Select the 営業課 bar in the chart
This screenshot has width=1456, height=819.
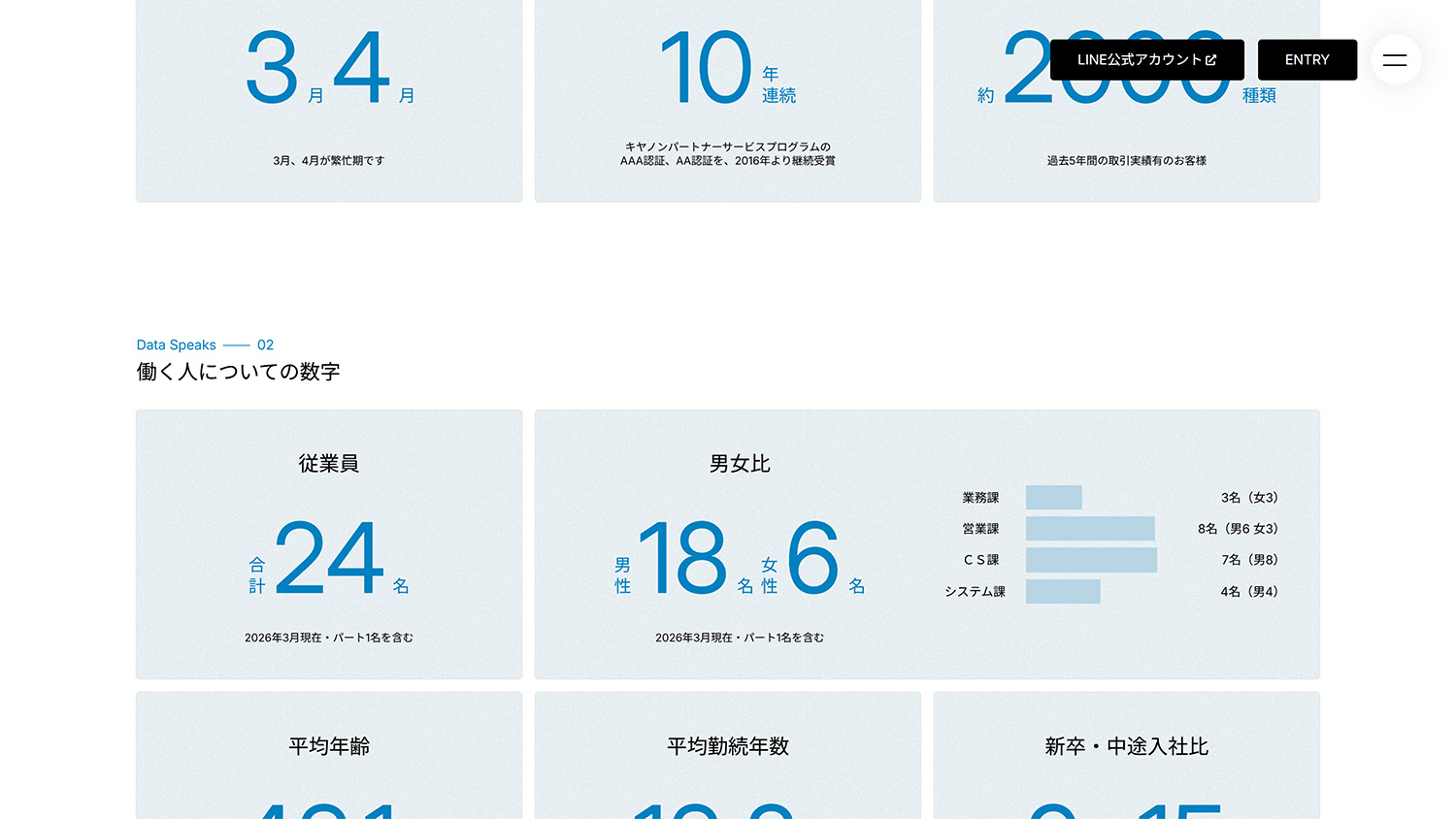click(x=1090, y=529)
